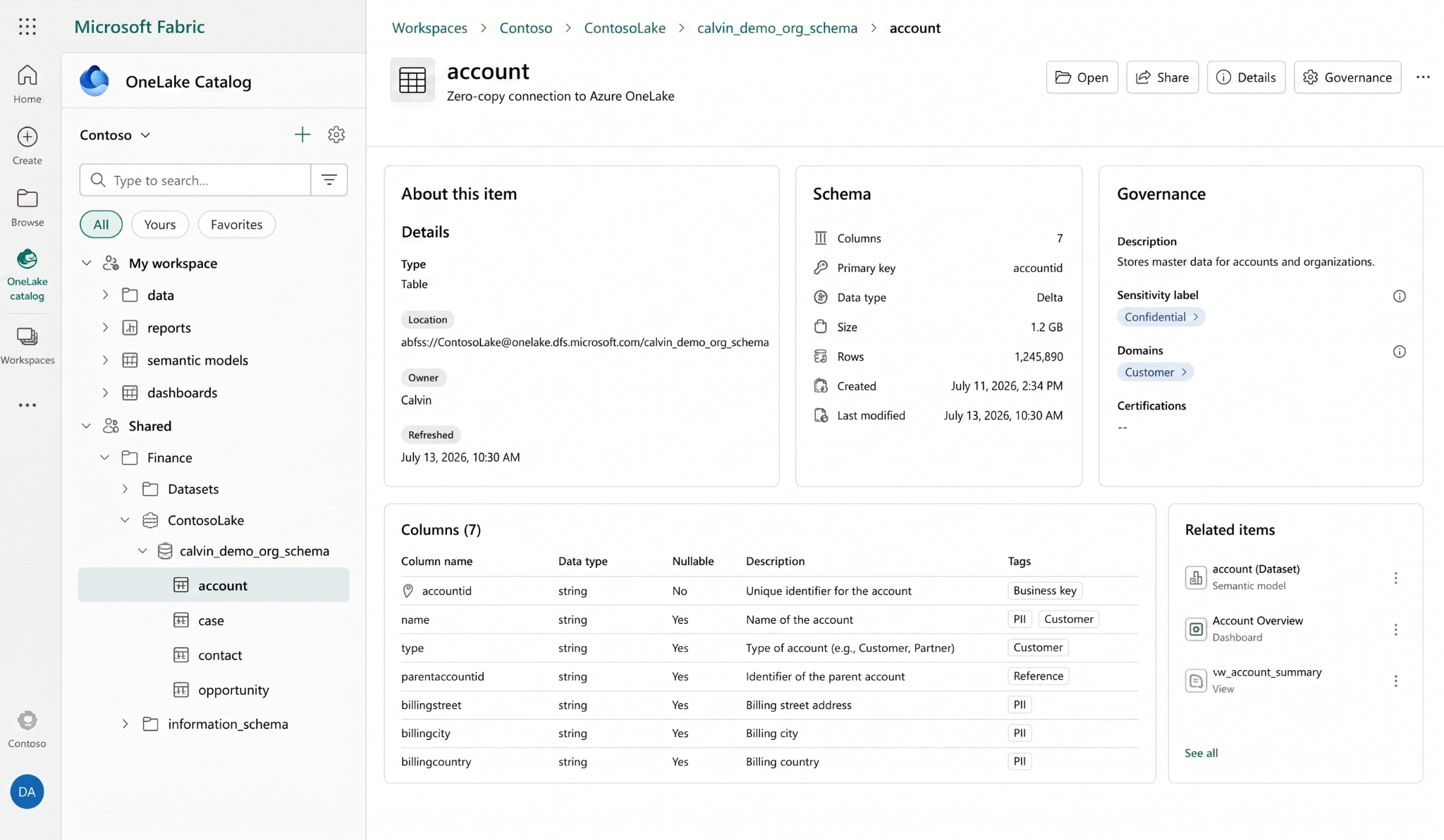The height and width of the screenshot is (840, 1444).
Task: Click the DA user avatar
Action: coord(27,791)
